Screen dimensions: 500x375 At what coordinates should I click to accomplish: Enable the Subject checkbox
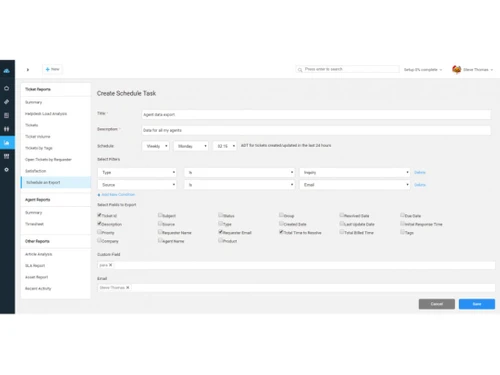click(160, 215)
